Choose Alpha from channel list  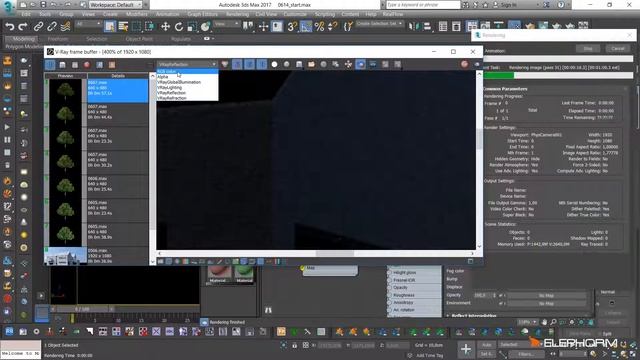(x=187, y=77)
